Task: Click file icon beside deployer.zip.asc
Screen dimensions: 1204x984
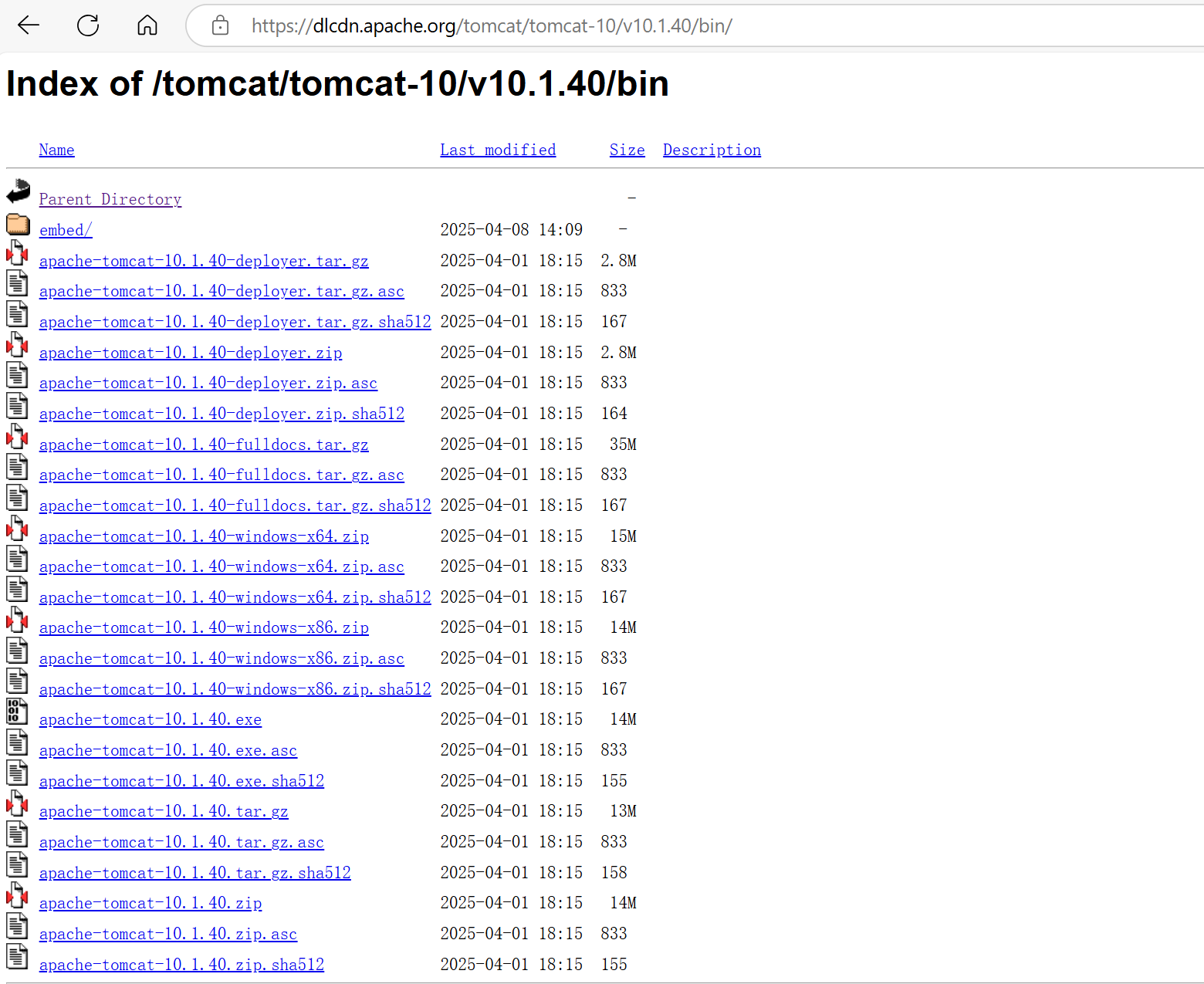Action: (x=18, y=375)
